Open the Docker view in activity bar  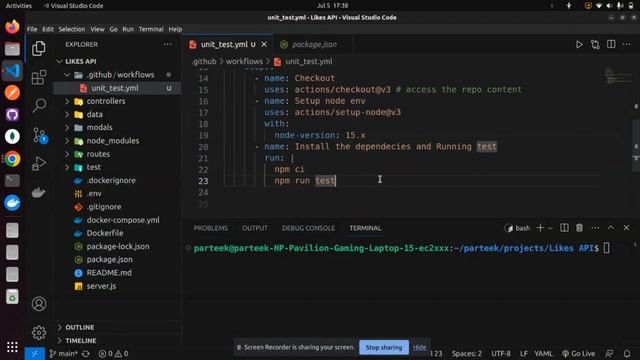(39, 192)
